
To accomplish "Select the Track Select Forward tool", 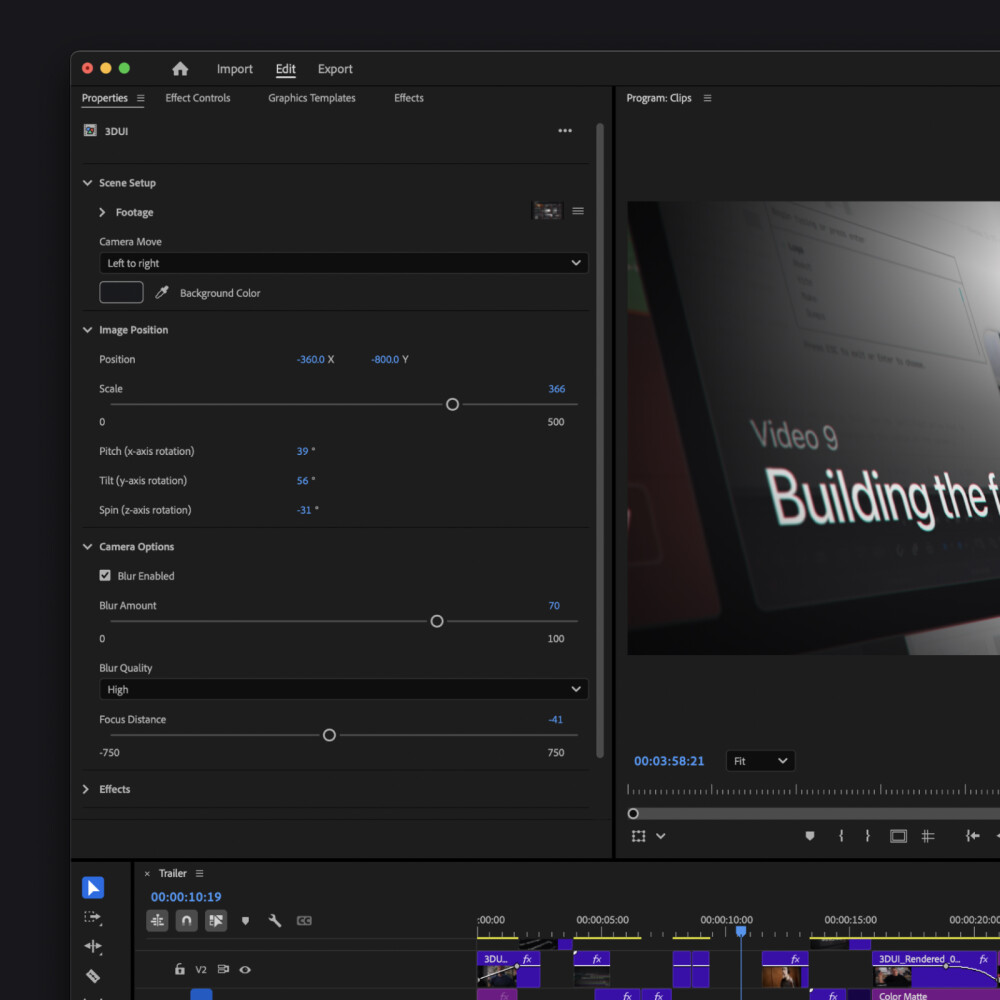I will pyautogui.click(x=93, y=917).
